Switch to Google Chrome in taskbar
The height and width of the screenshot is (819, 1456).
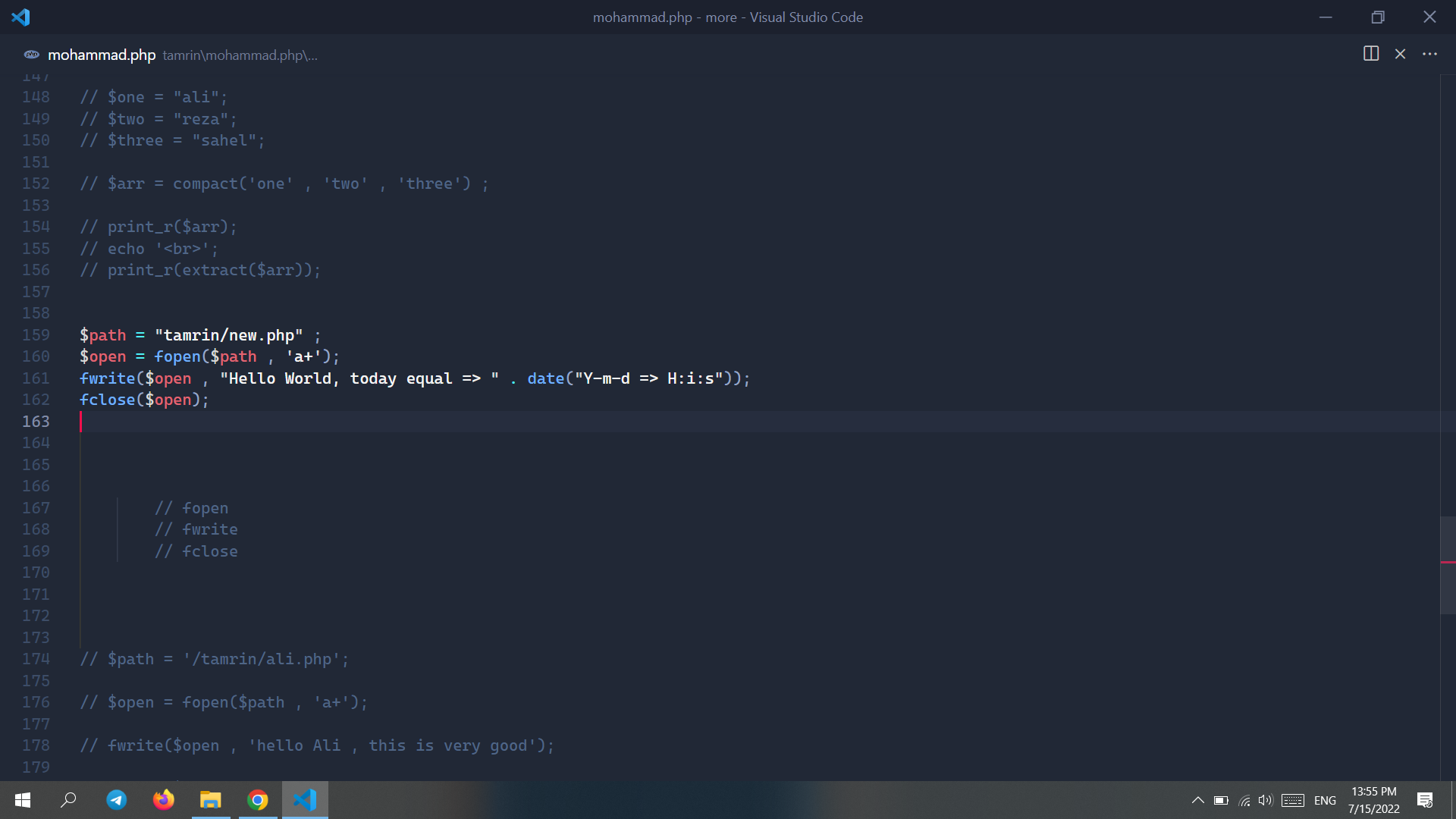(258, 800)
